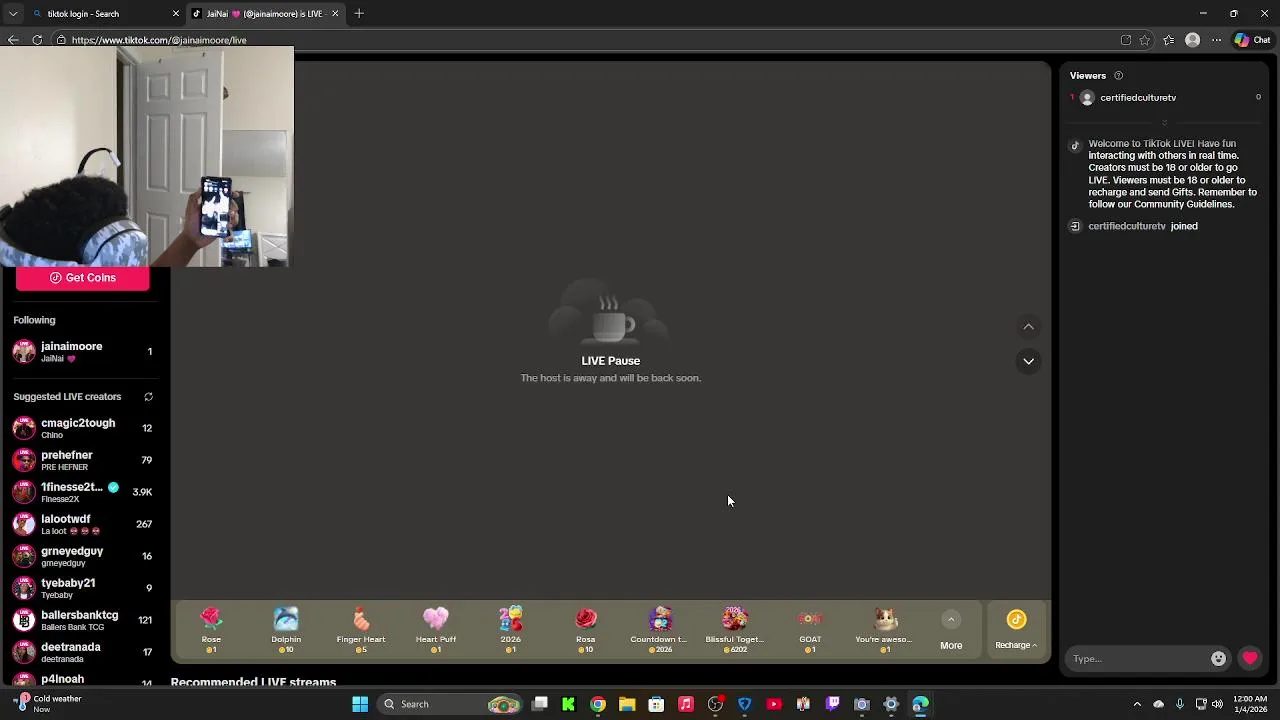Go to previous live stream arrow
This screenshot has width=1280, height=720.
[1028, 327]
